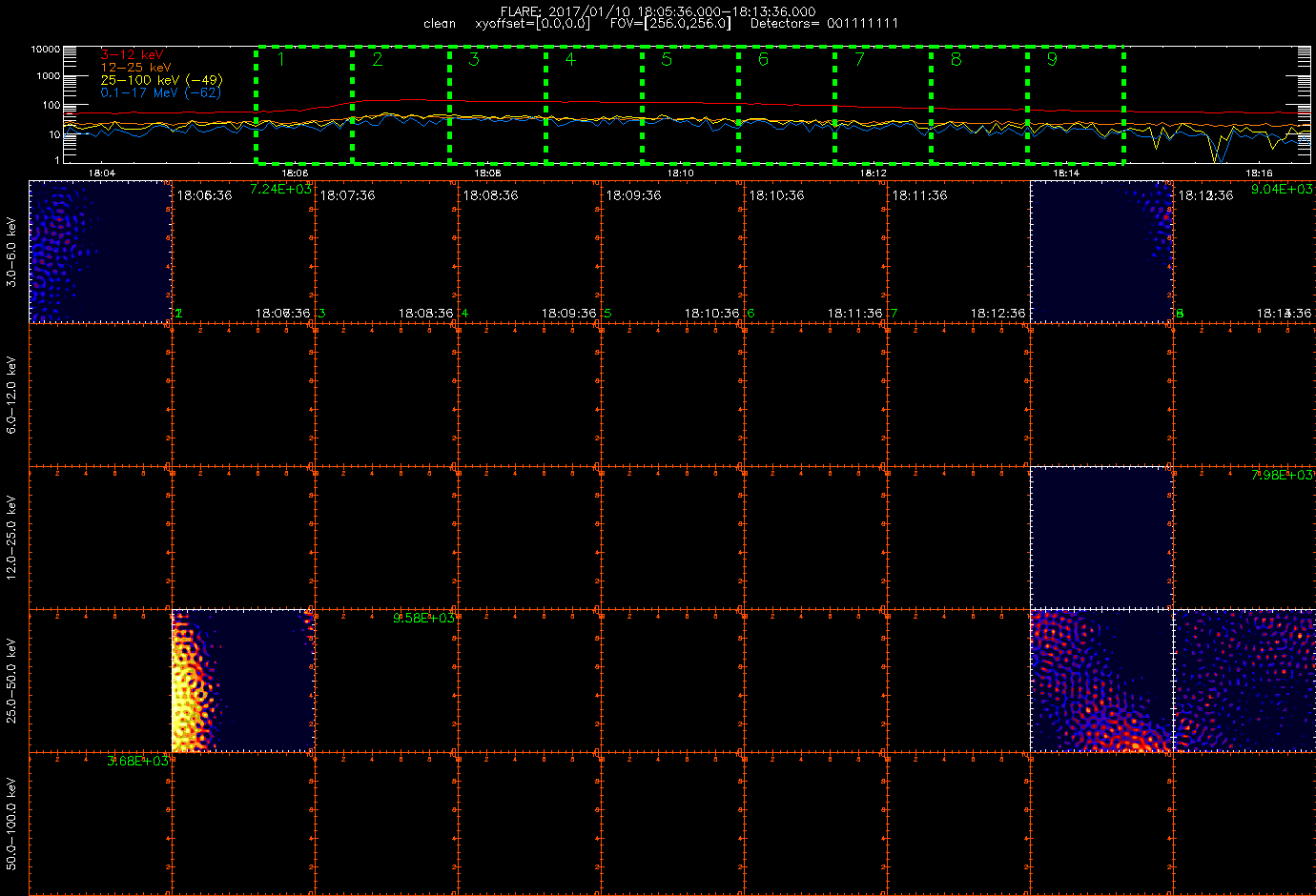This screenshot has width=1316, height=896.
Task: Click interval number 8 in light curve
Action: (x=956, y=59)
